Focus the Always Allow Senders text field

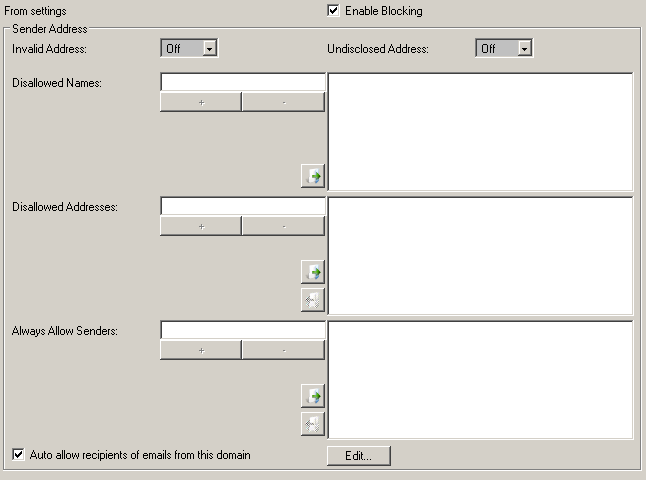(x=242, y=330)
